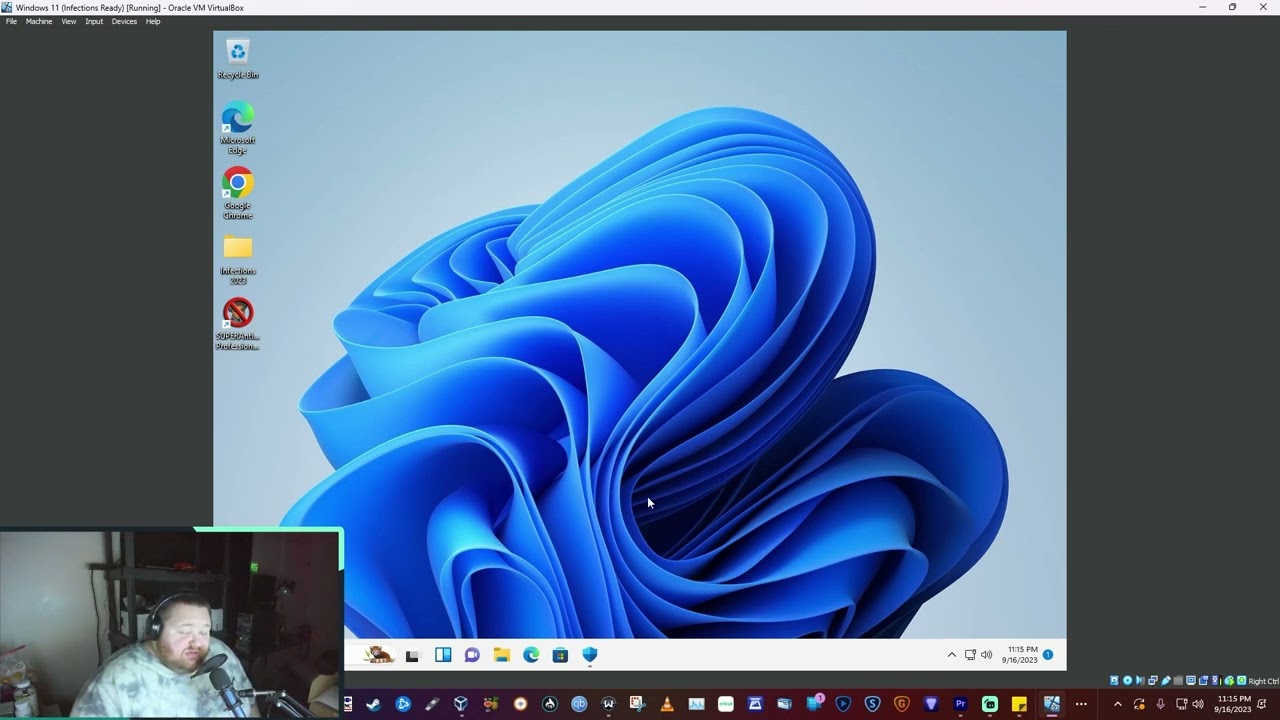Open the guest blue notification badge
The image size is (1280, 720).
(x=1048, y=655)
